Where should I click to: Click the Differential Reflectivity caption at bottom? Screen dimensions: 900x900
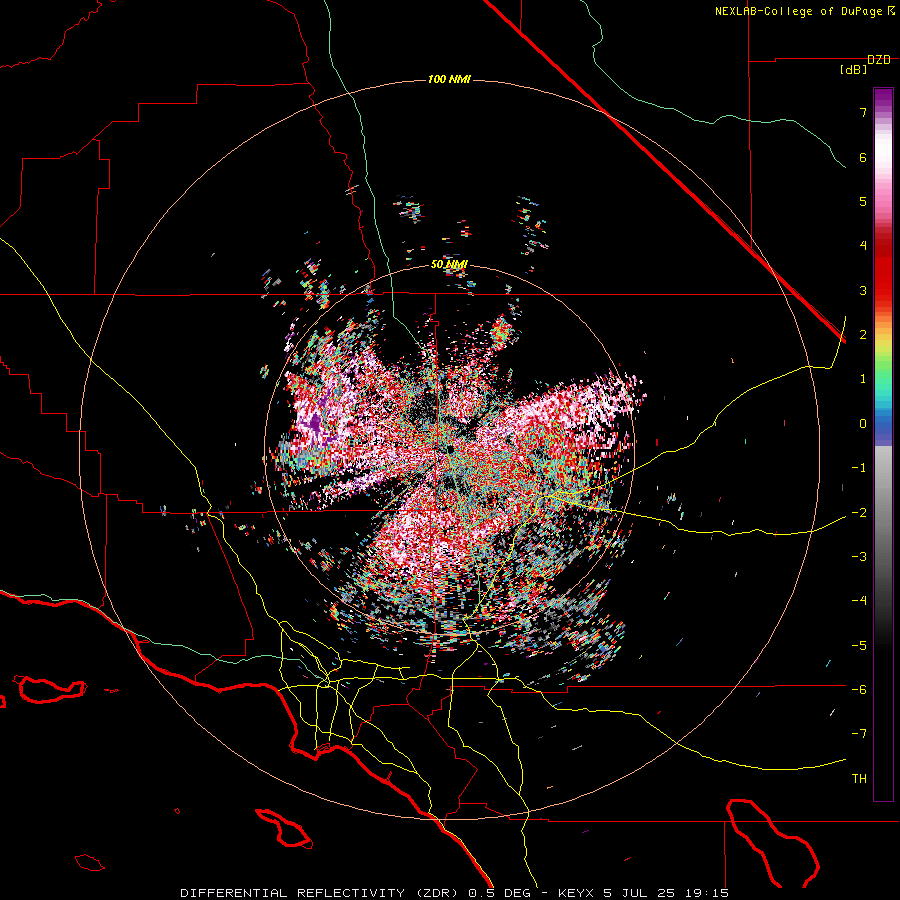pos(455,893)
